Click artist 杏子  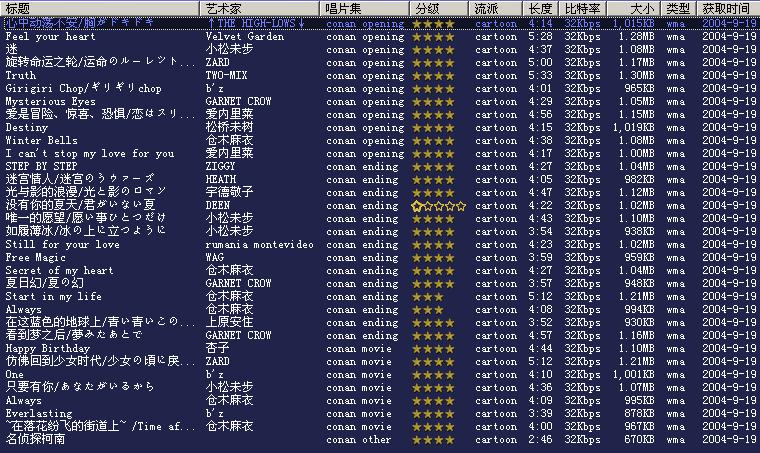click(x=218, y=348)
